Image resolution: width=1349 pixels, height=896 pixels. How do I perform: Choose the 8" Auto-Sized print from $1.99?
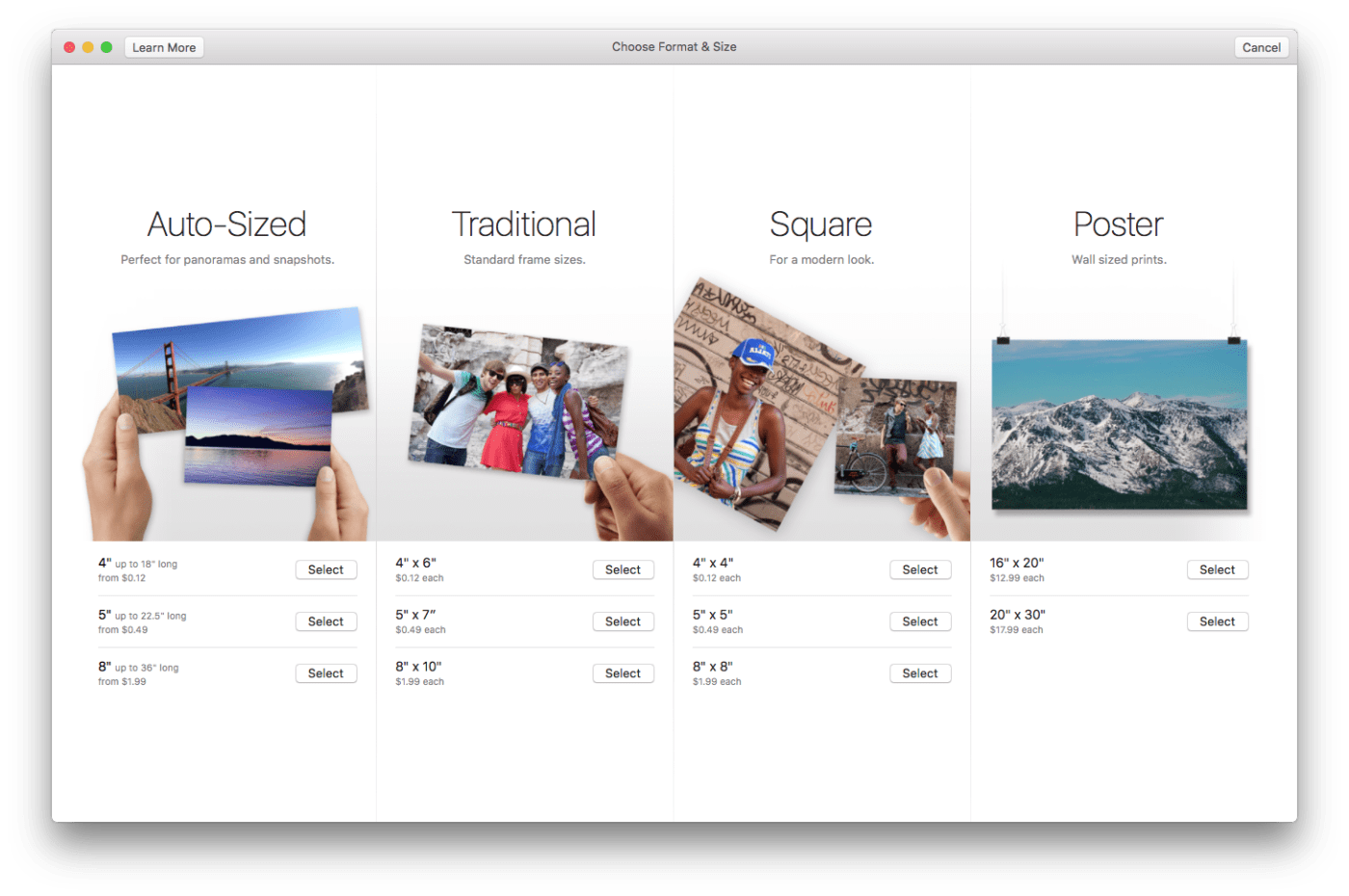pyautogui.click(x=326, y=673)
